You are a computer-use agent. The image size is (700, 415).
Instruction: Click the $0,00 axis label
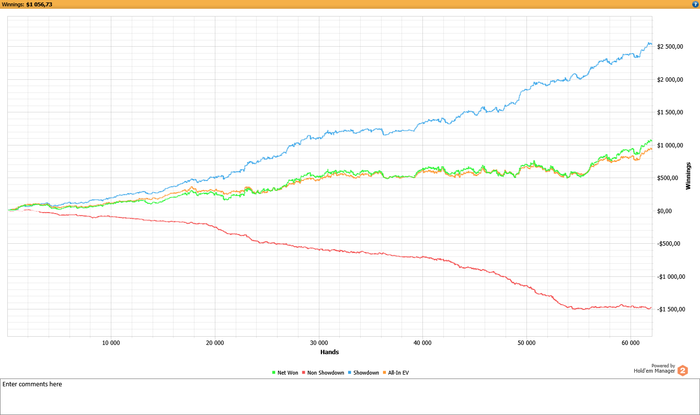664,211
